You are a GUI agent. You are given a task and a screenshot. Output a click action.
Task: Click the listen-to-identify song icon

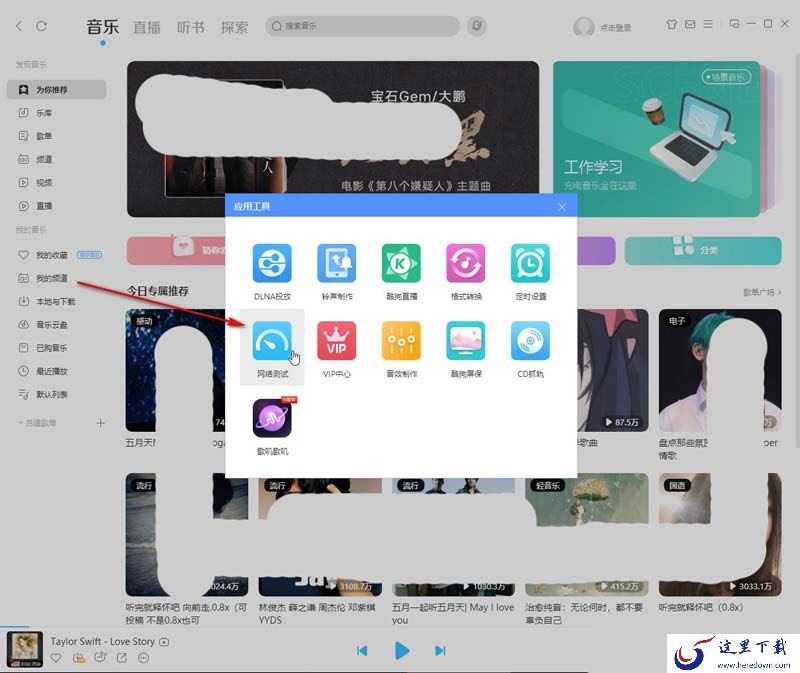click(477, 26)
